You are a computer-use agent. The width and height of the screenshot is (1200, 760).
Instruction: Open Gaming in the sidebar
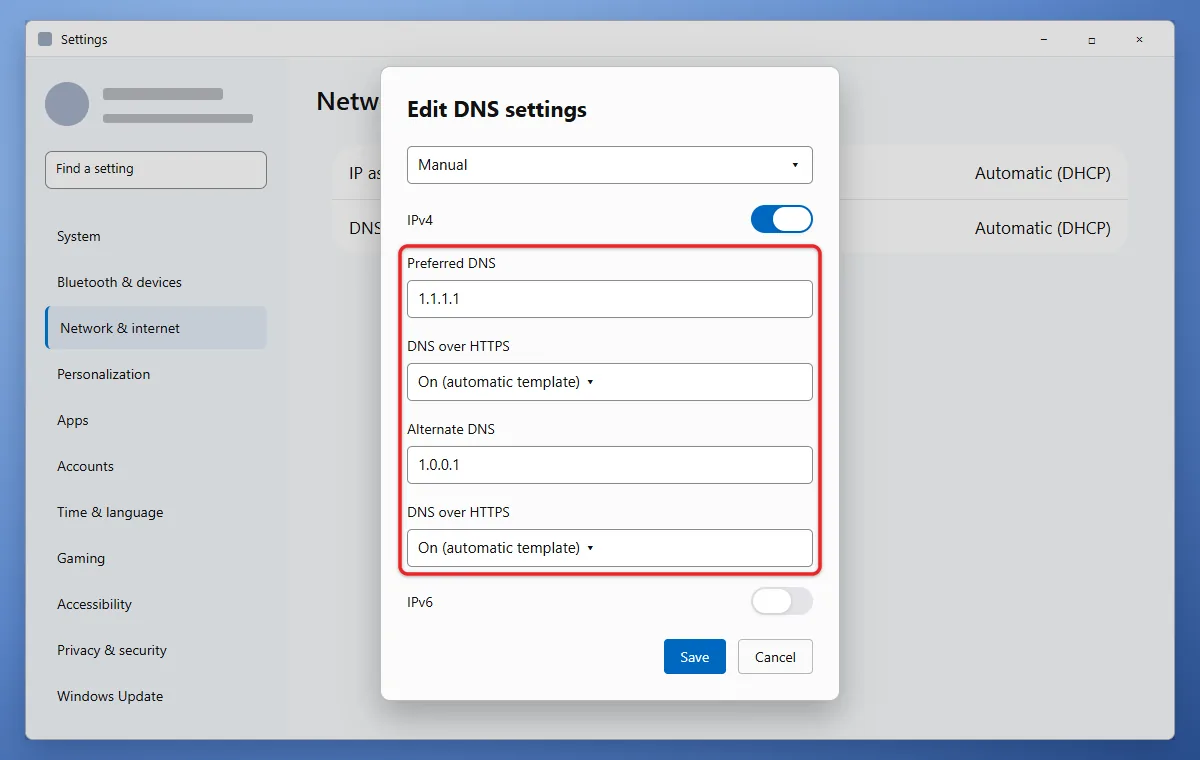tap(156, 559)
